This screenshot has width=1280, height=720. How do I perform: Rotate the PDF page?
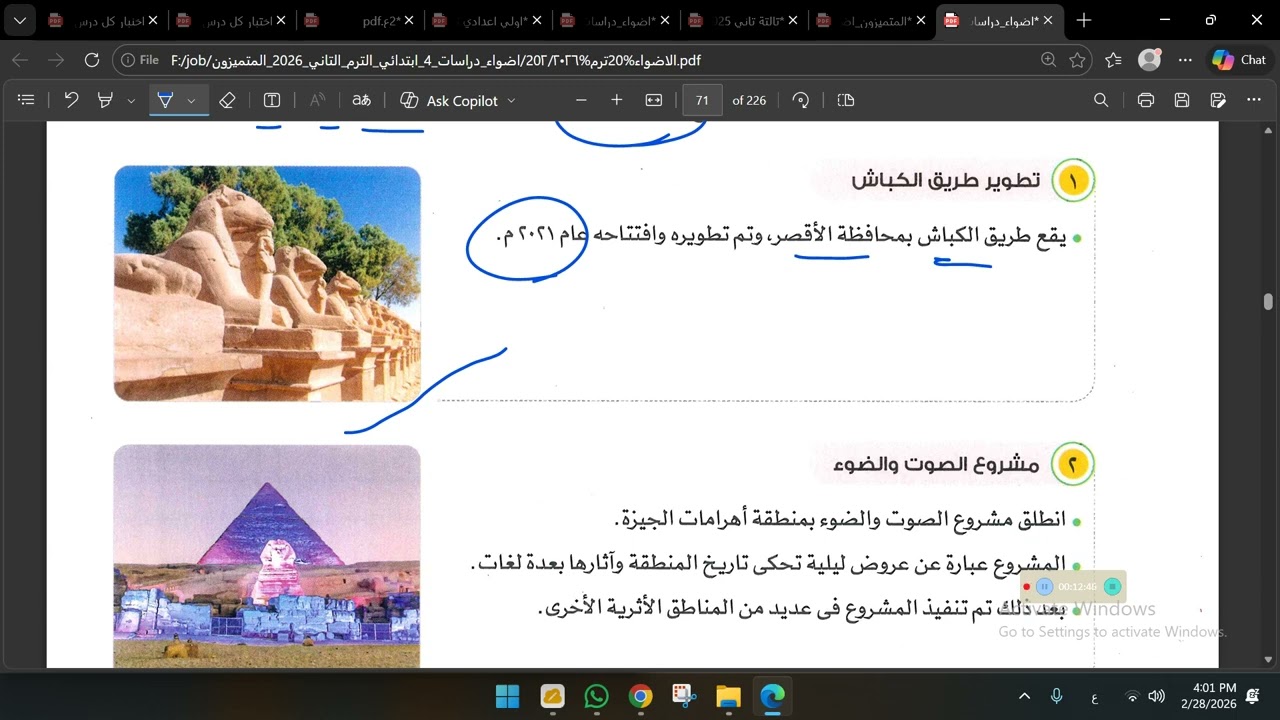(x=800, y=100)
